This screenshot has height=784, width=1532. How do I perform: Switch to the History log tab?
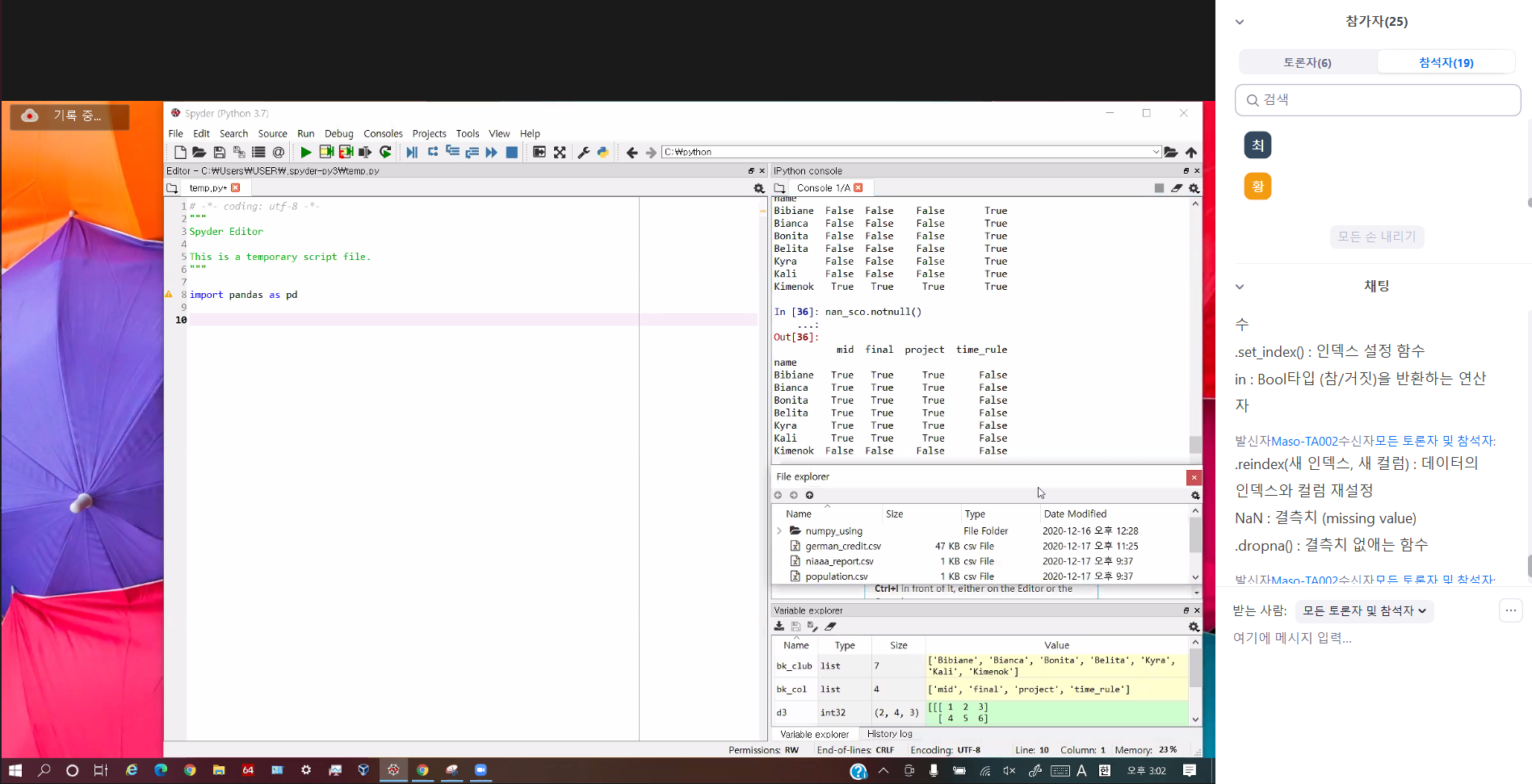pos(889,734)
